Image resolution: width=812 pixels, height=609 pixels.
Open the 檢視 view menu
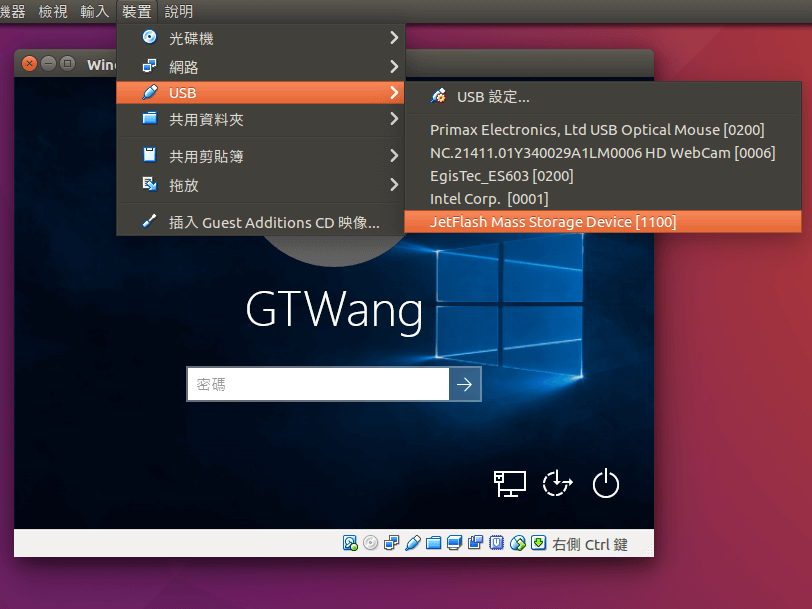(53, 12)
